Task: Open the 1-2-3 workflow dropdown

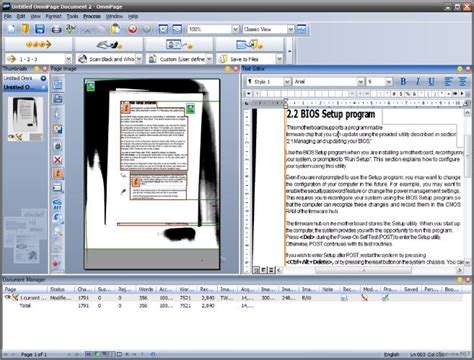Action: [x=68, y=59]
